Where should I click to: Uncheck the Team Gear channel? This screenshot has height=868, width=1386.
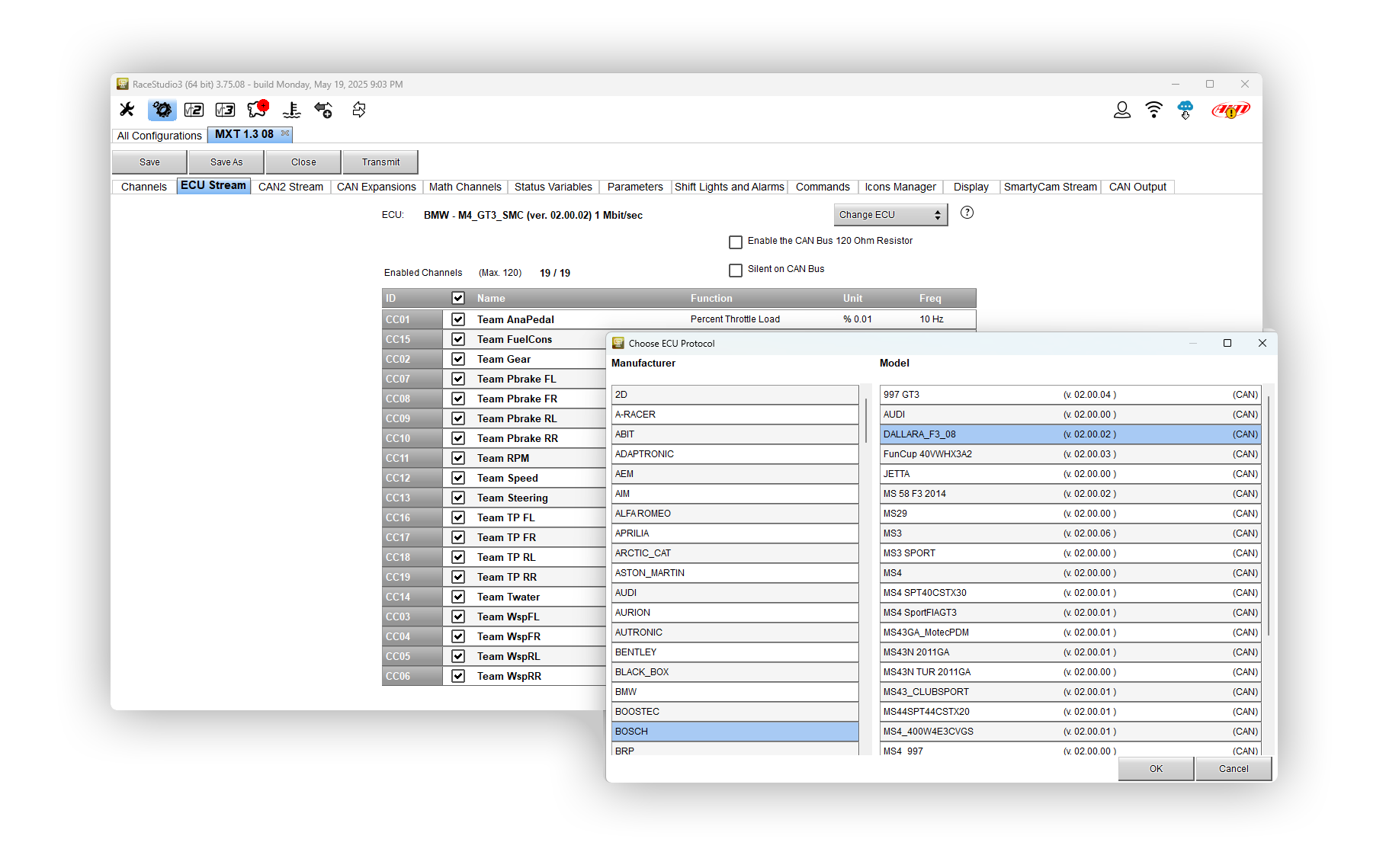pyautogui.click(x=458, y=359)
